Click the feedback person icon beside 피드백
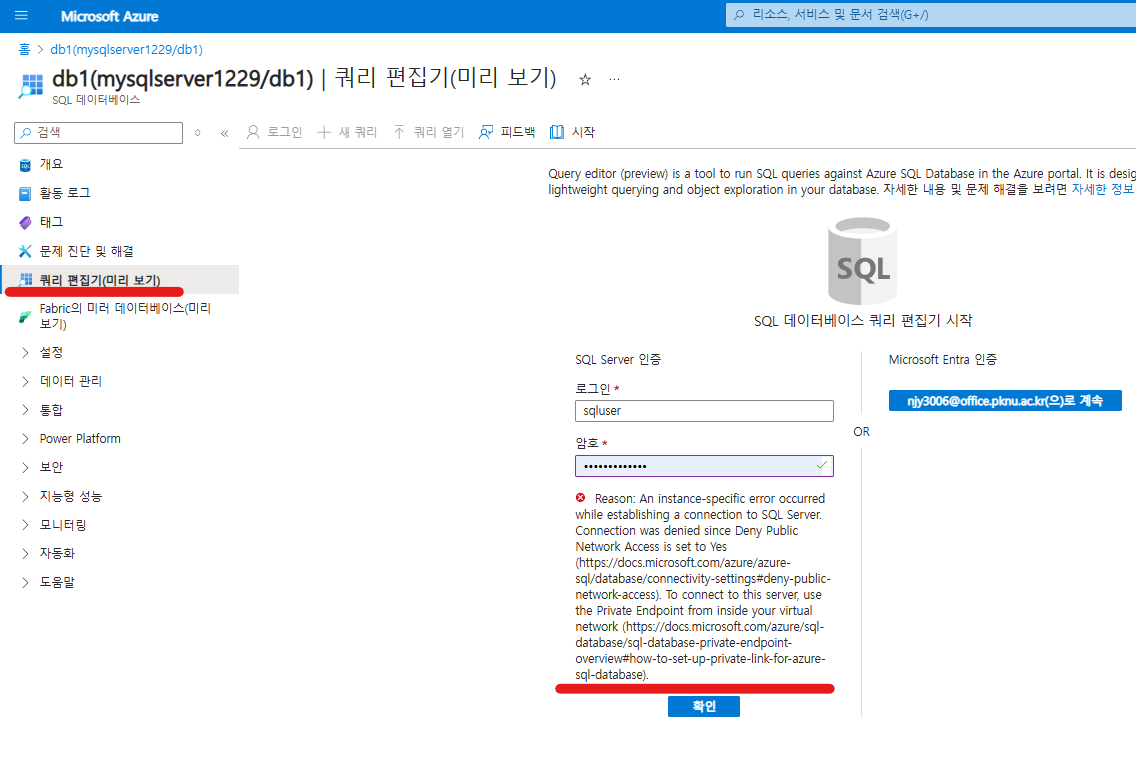1136x768 pixels. pos(485,132)
